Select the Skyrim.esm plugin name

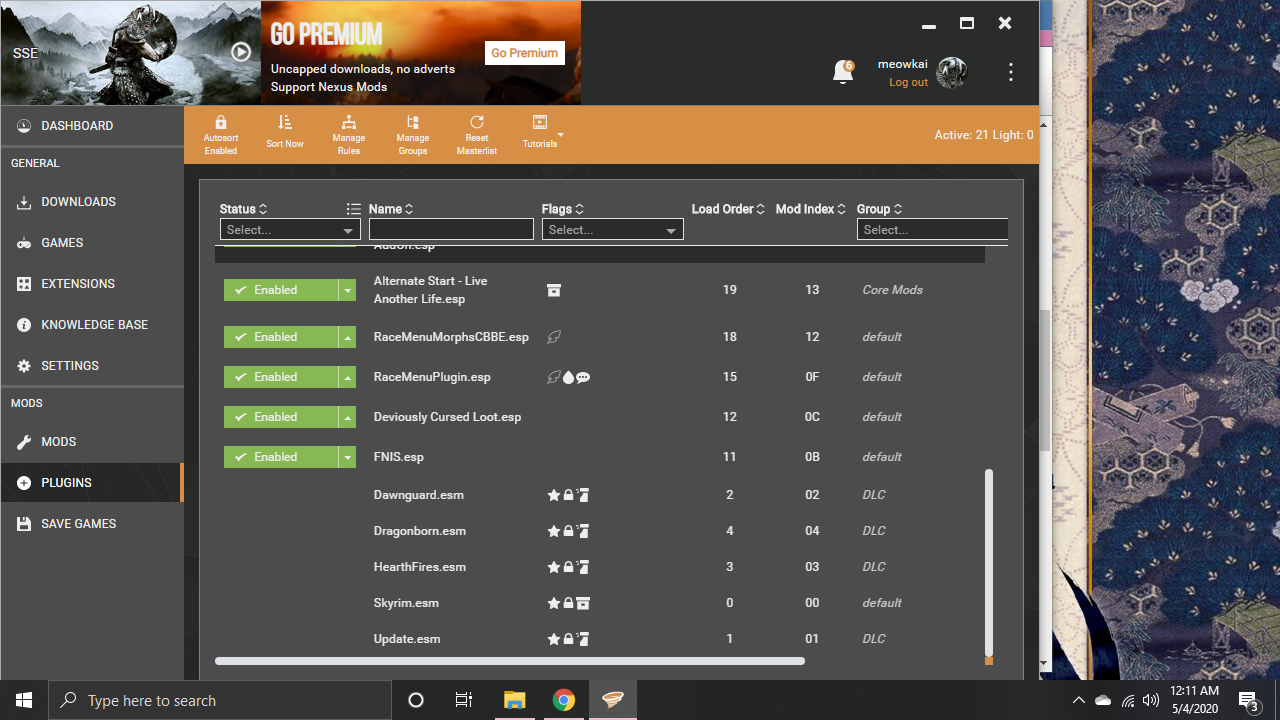406,603
